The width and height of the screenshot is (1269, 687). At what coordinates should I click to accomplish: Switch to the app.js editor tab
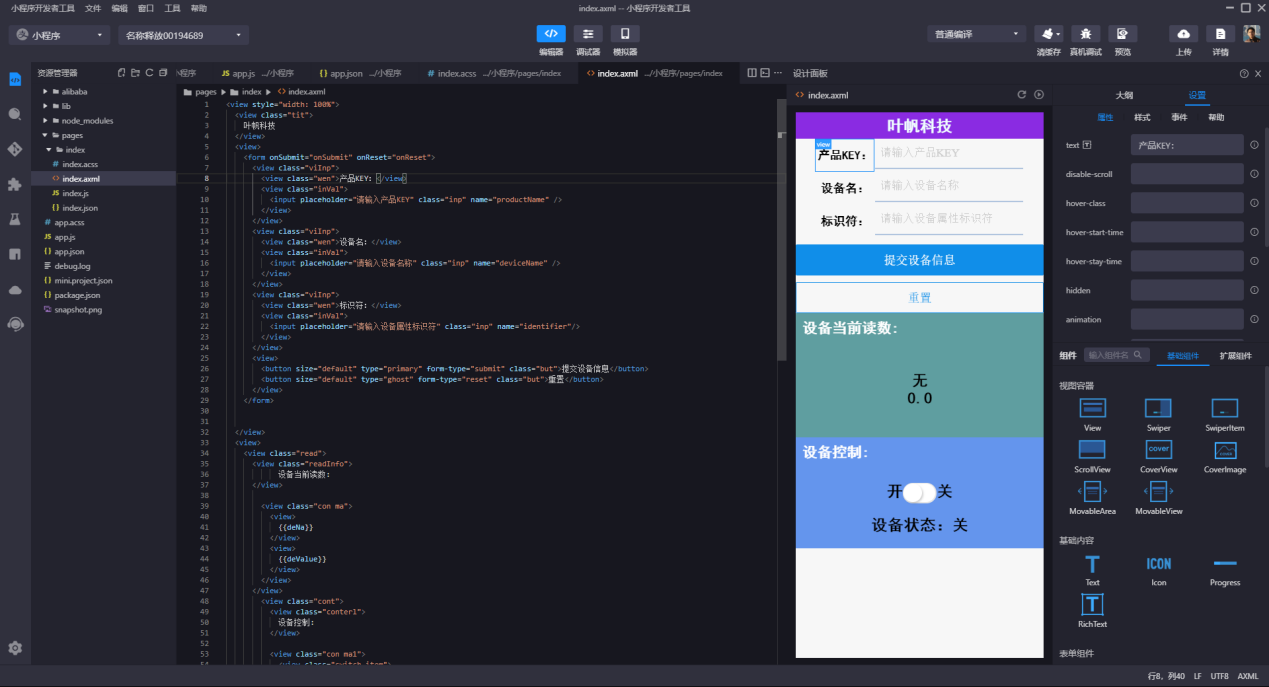[258, 73]
